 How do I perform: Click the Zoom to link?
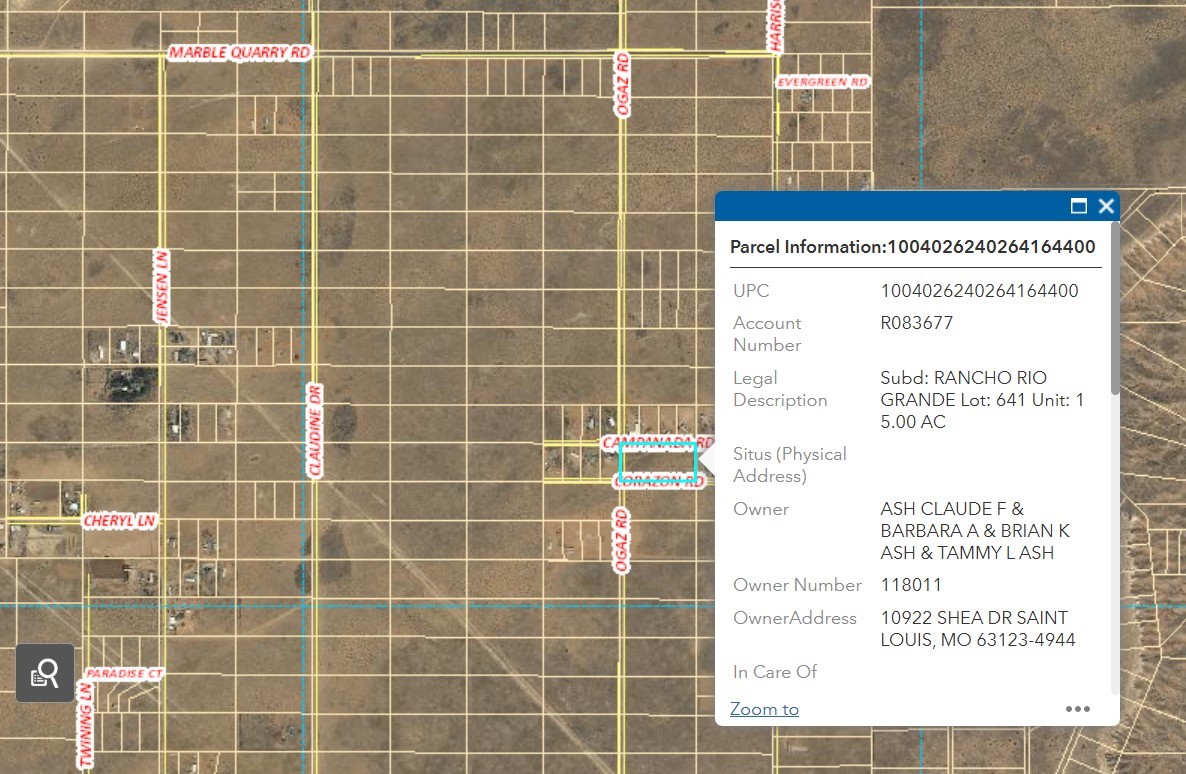click(x=764, y=709)
